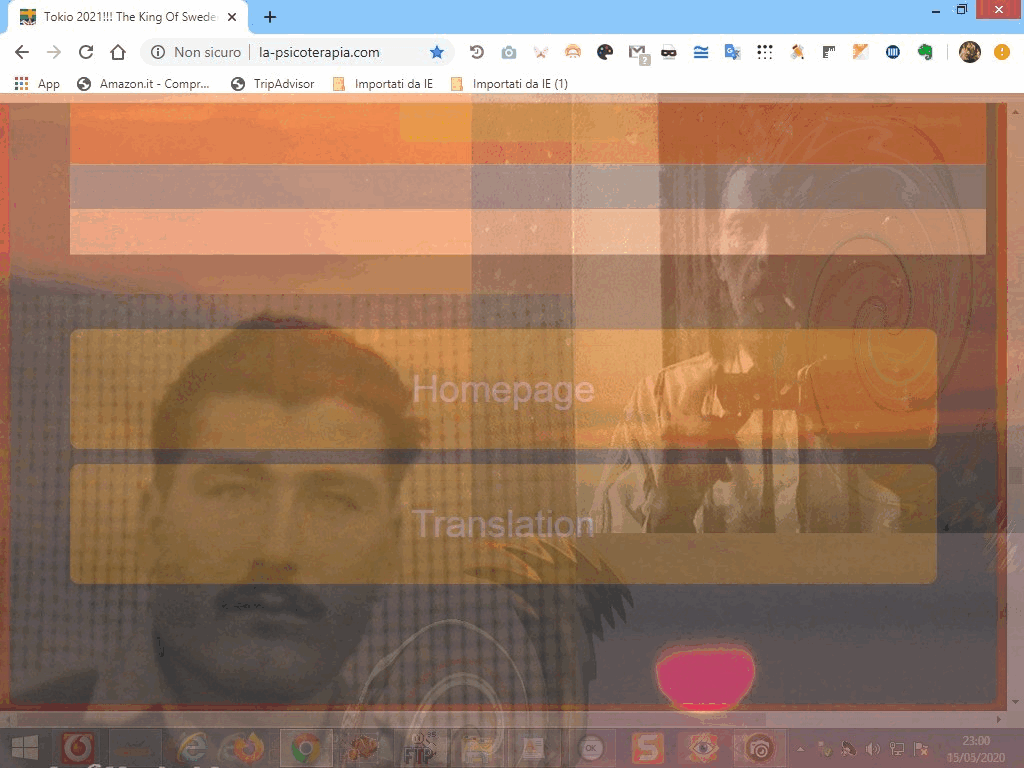Open a new browser tab

click(x=270, y=17)
